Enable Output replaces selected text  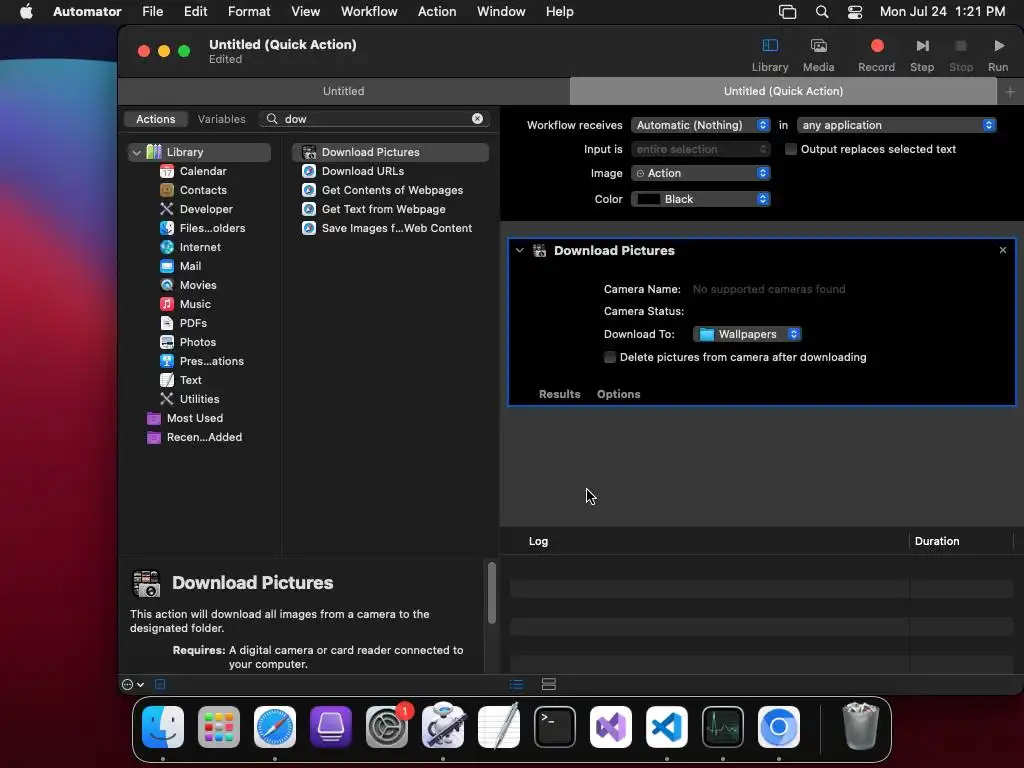pos(791,149)
